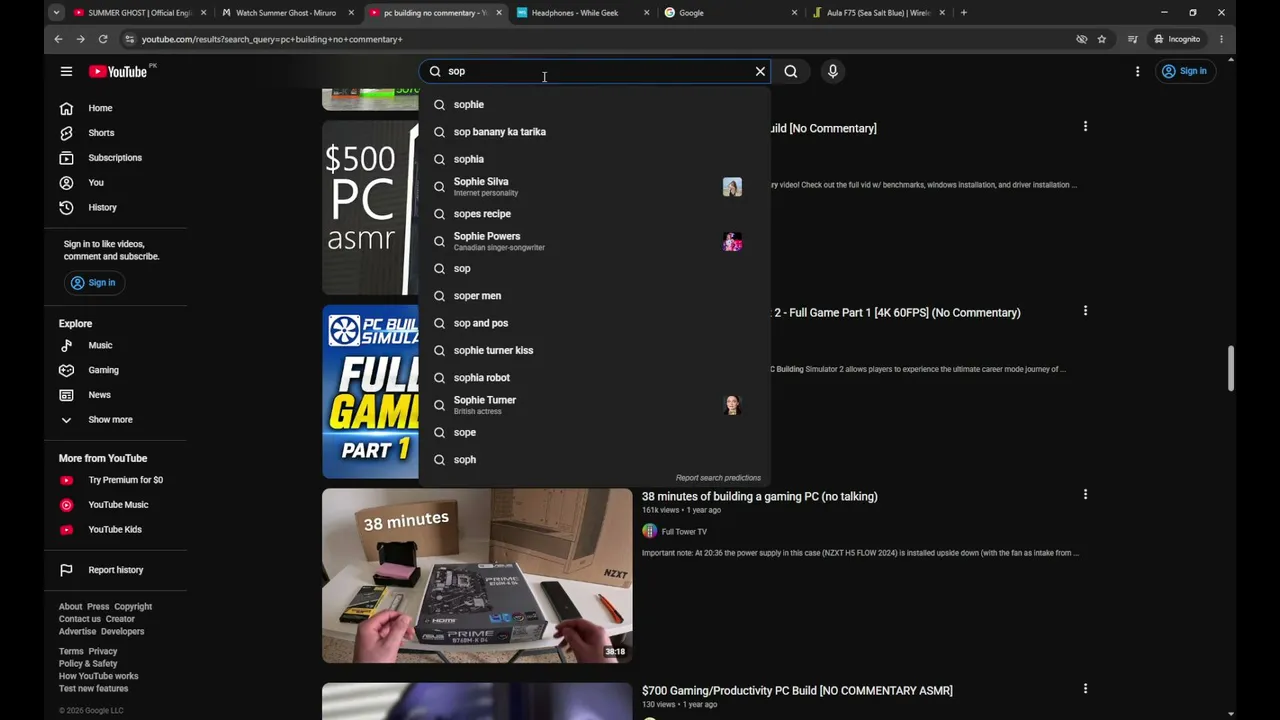The height and width of the screenshot is (720, 1280).
Task: Open Shorts in the sidebar
Action: point(101,133)
